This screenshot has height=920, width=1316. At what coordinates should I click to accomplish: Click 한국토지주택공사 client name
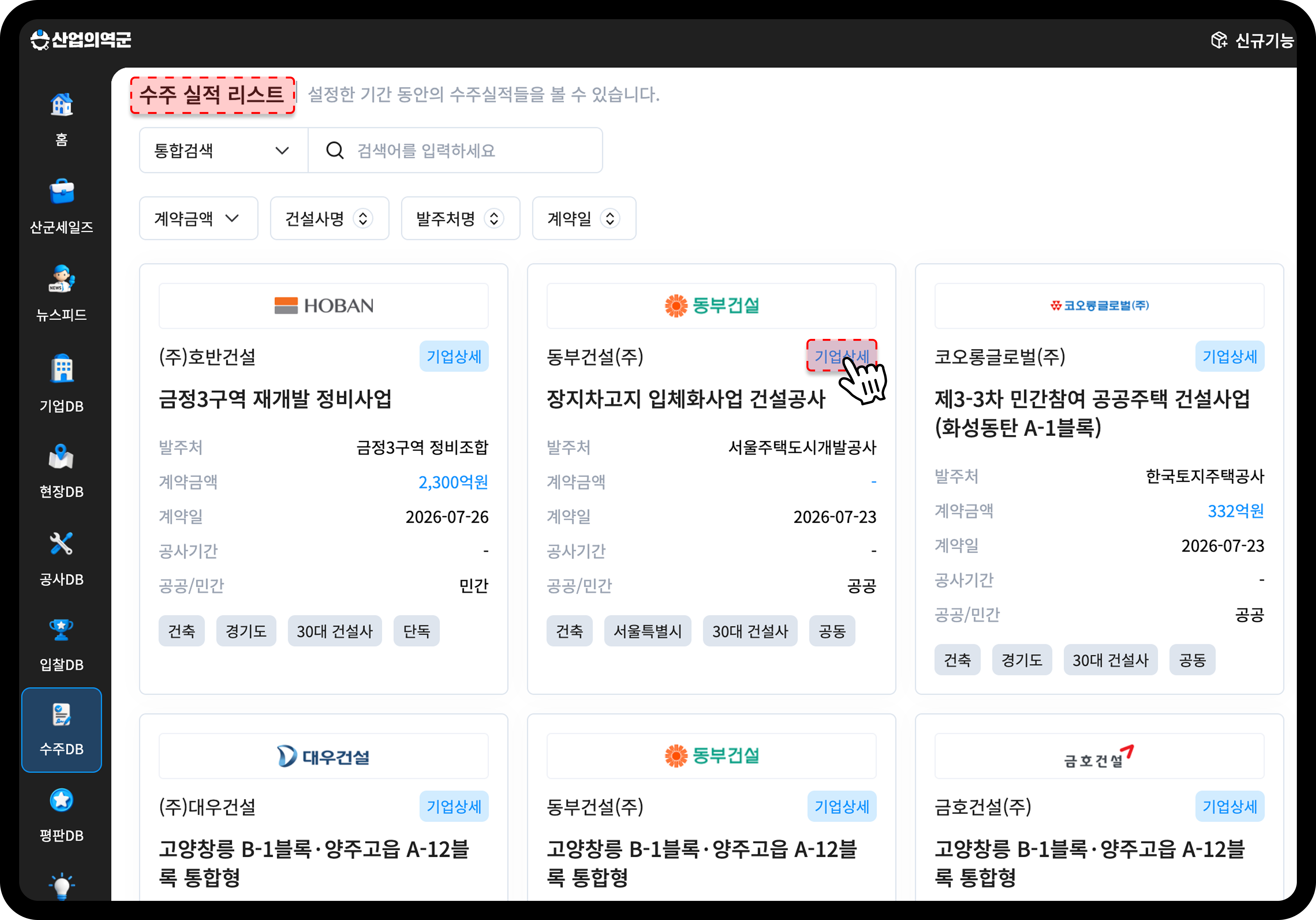tap(1205, 476)
